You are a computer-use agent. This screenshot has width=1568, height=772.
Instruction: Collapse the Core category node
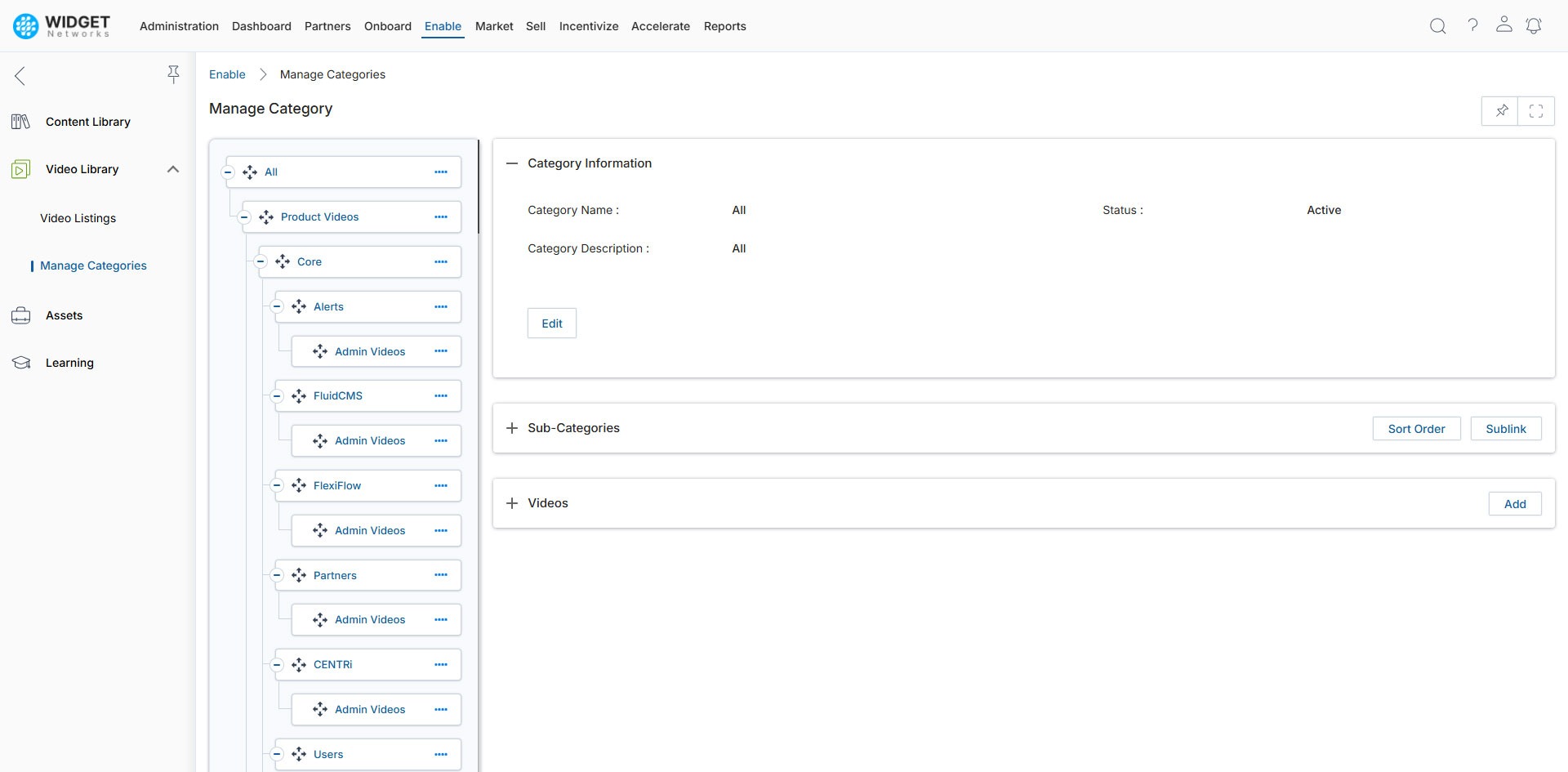[x=261, y=261]
